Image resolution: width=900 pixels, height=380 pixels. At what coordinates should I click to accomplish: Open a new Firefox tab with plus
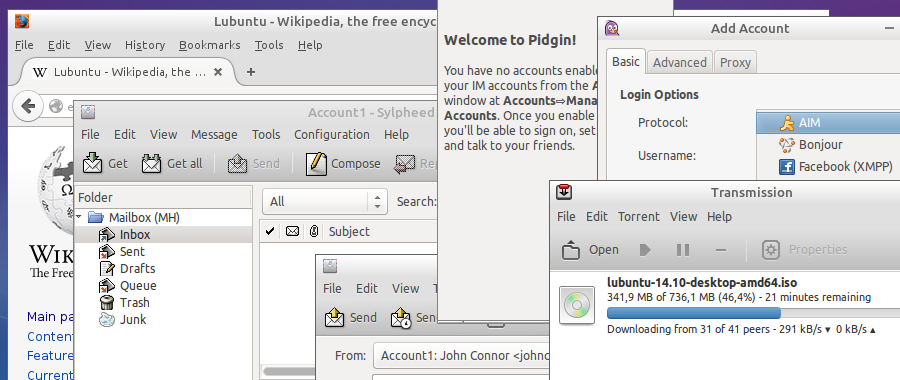(250, 72)
